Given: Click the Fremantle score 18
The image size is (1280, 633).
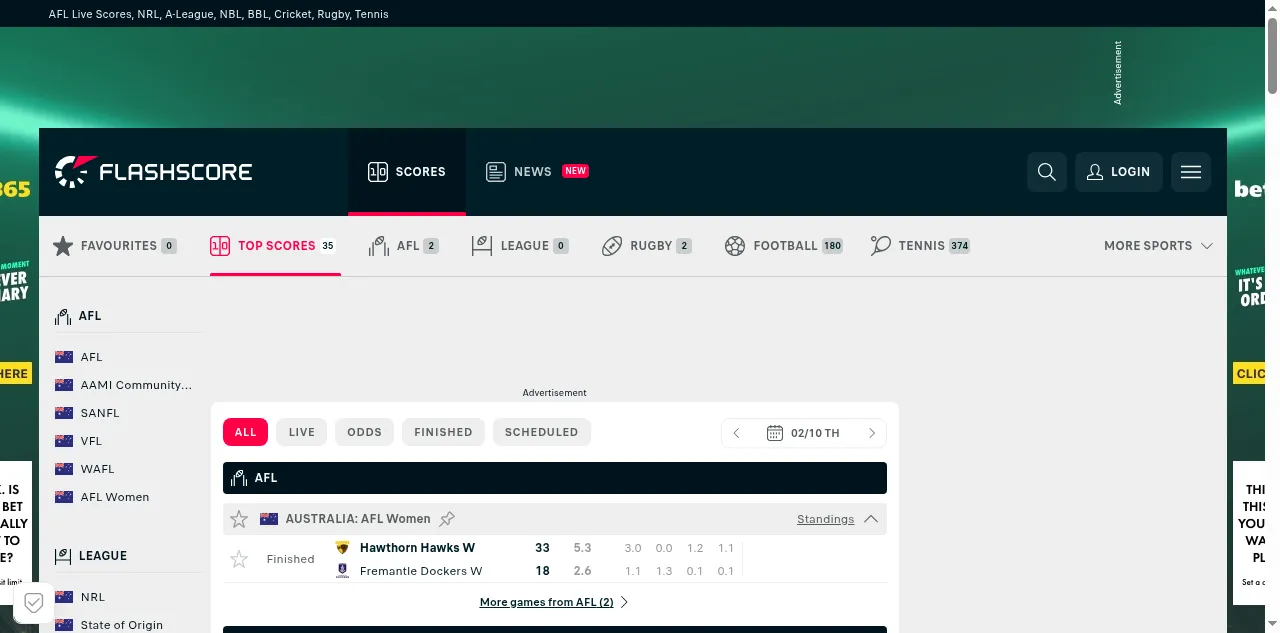Looking at the screenshot, I should tap(542, 571).
